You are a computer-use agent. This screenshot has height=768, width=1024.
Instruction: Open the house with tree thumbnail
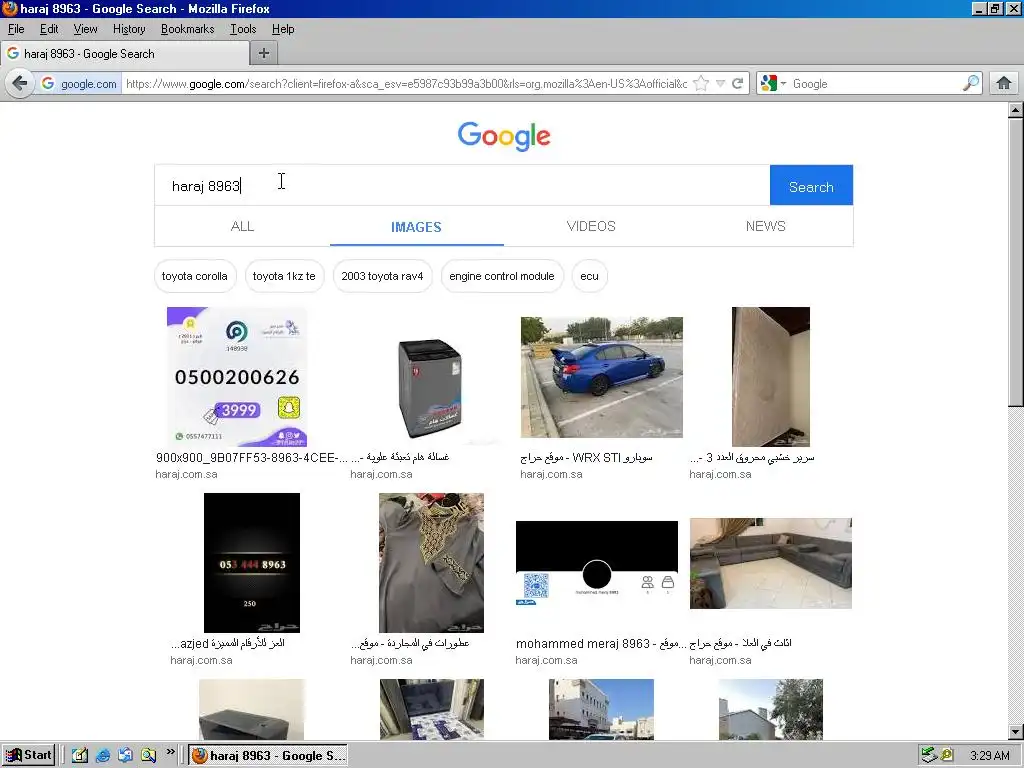[771, 709]
